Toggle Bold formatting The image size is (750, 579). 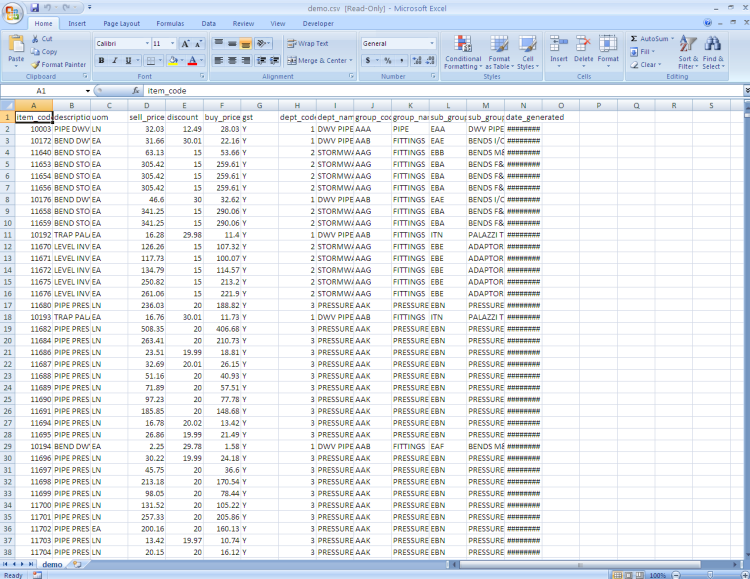tap(101, 61)
